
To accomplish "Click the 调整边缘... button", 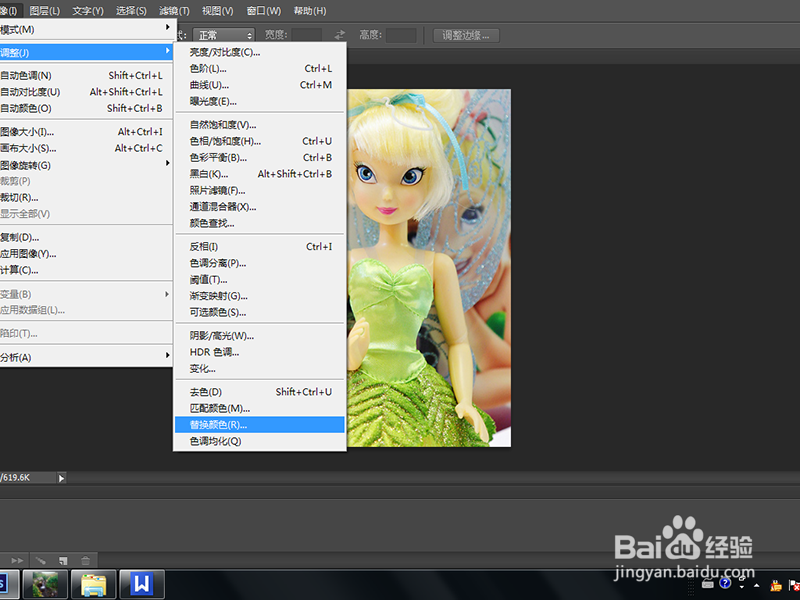I will pyautogui.click(x=466, y=35).
